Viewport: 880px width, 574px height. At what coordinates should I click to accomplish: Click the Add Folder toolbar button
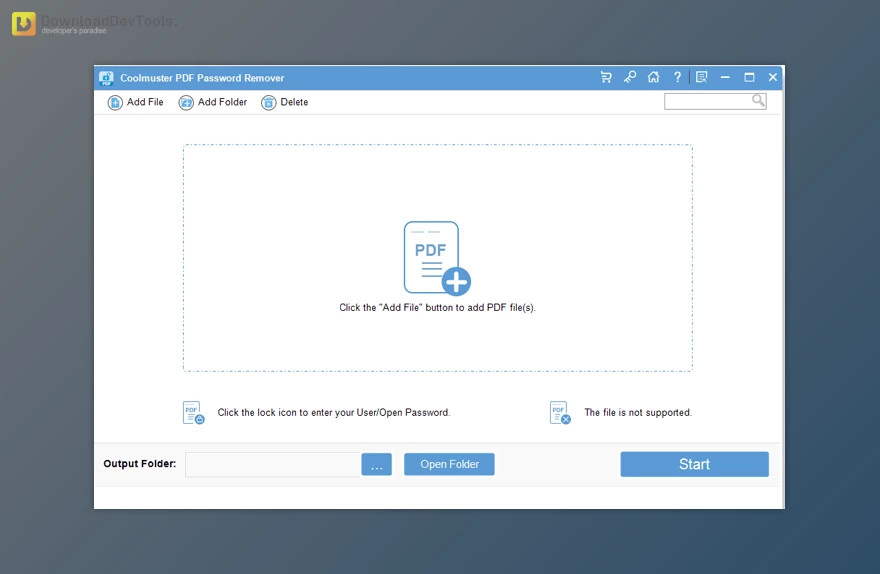[213, 102]
